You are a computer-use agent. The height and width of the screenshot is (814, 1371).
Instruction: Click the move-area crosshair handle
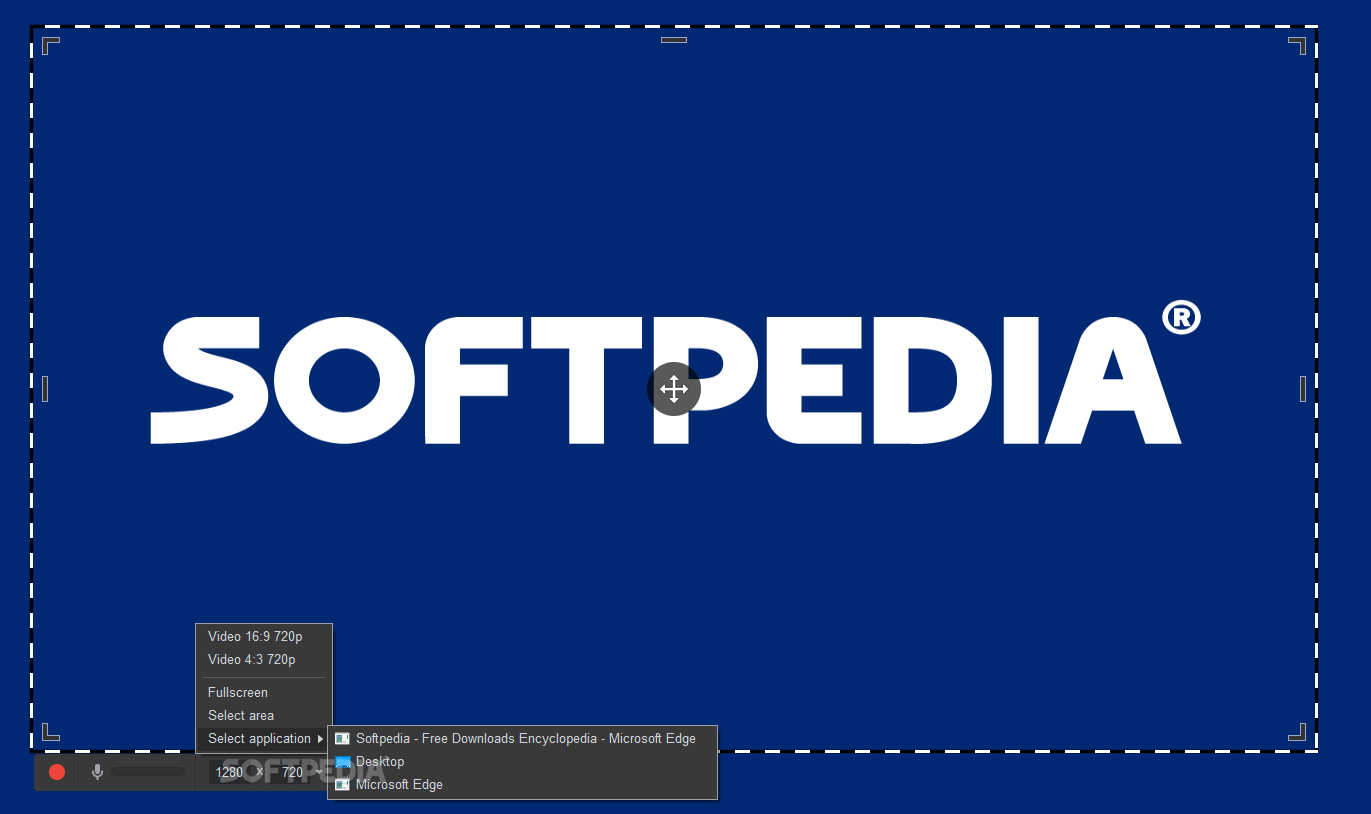click(674, 389)
